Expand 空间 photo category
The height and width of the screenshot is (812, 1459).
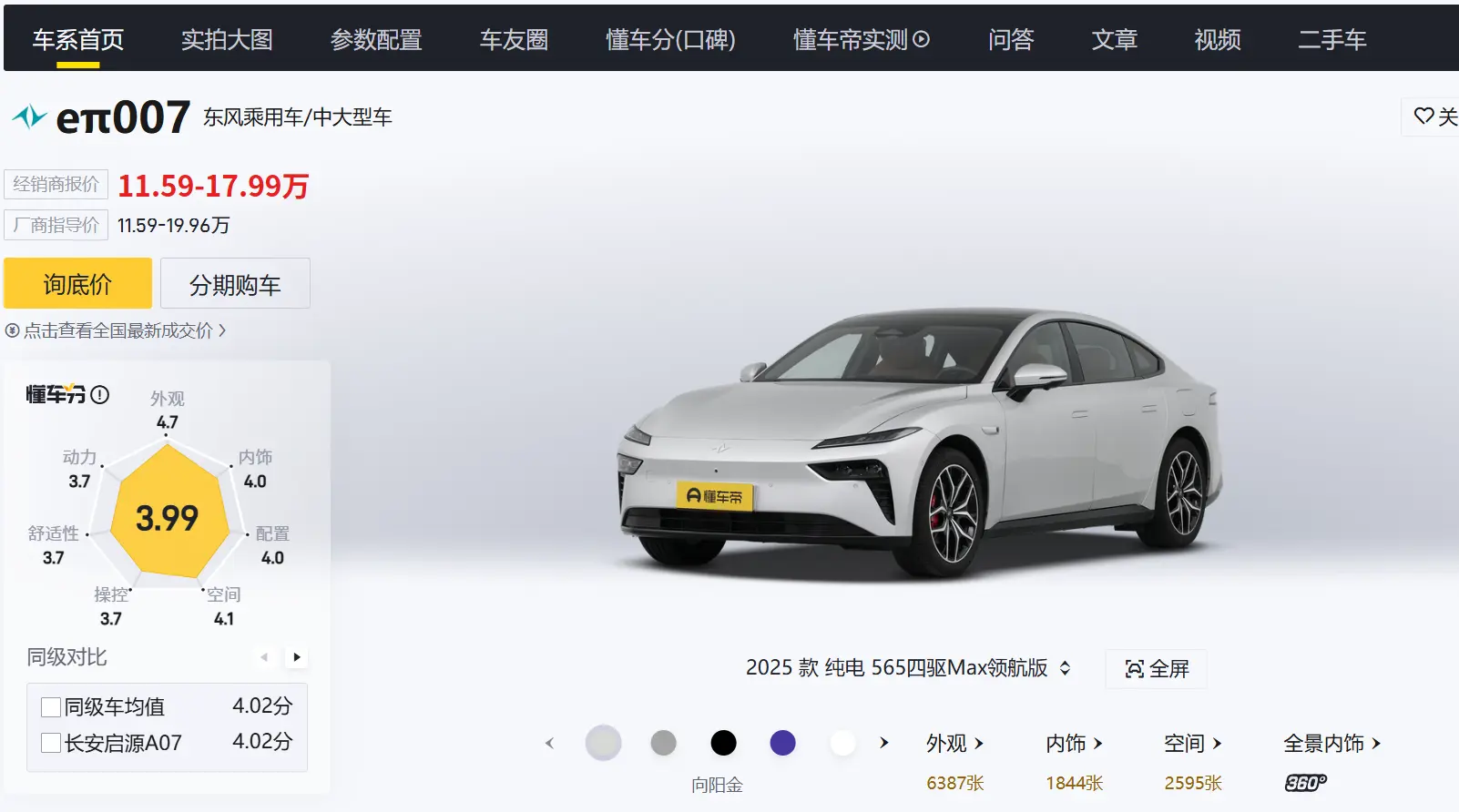pos(1192,744)
